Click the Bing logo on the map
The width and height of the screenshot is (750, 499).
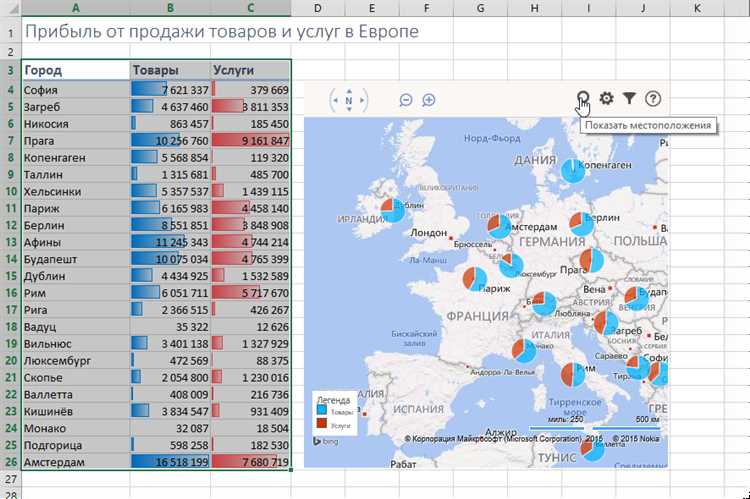pyautogui.click(x=325, y=442)
